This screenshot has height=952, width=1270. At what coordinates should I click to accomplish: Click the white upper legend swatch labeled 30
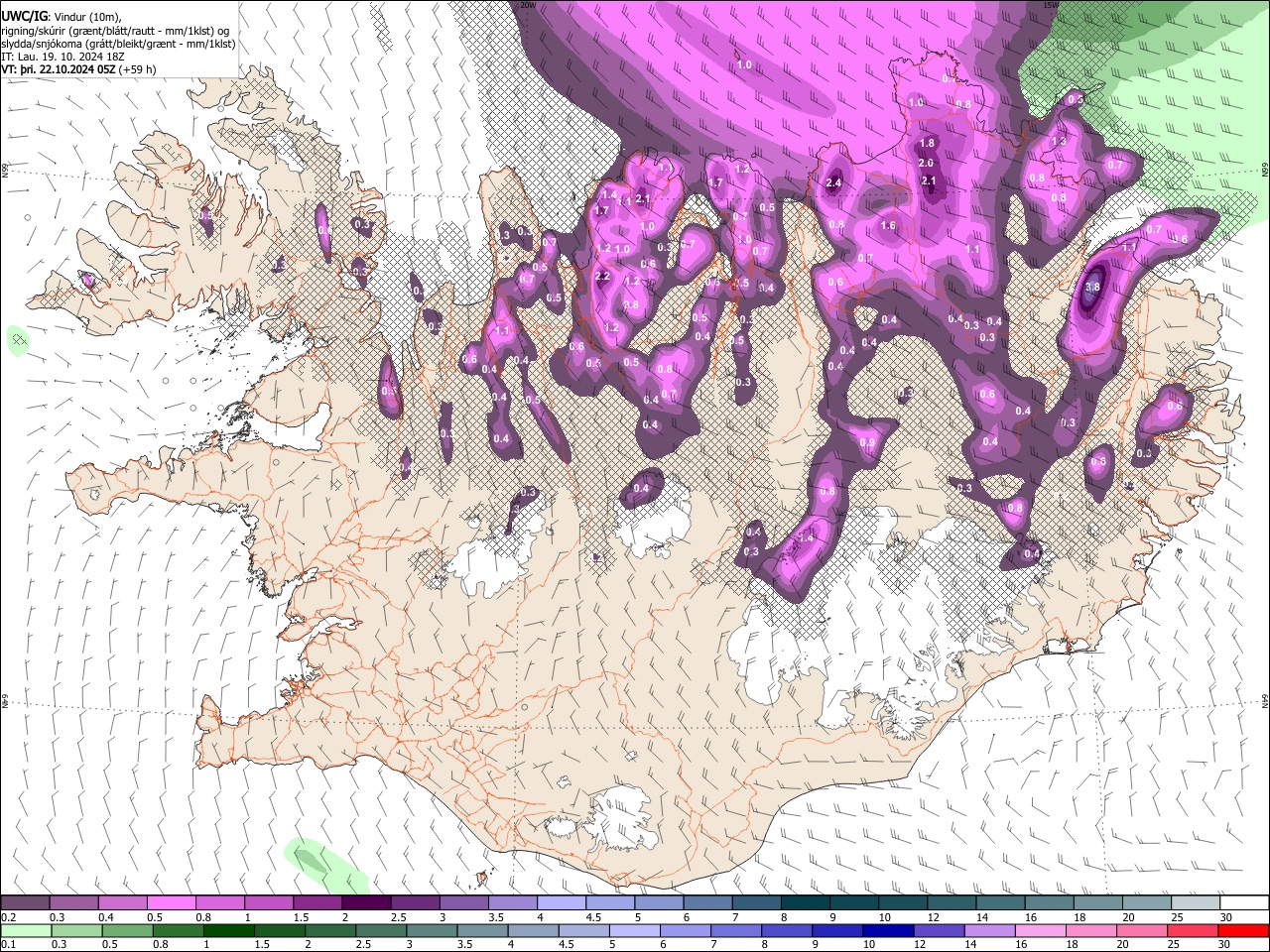[1243, 903]
